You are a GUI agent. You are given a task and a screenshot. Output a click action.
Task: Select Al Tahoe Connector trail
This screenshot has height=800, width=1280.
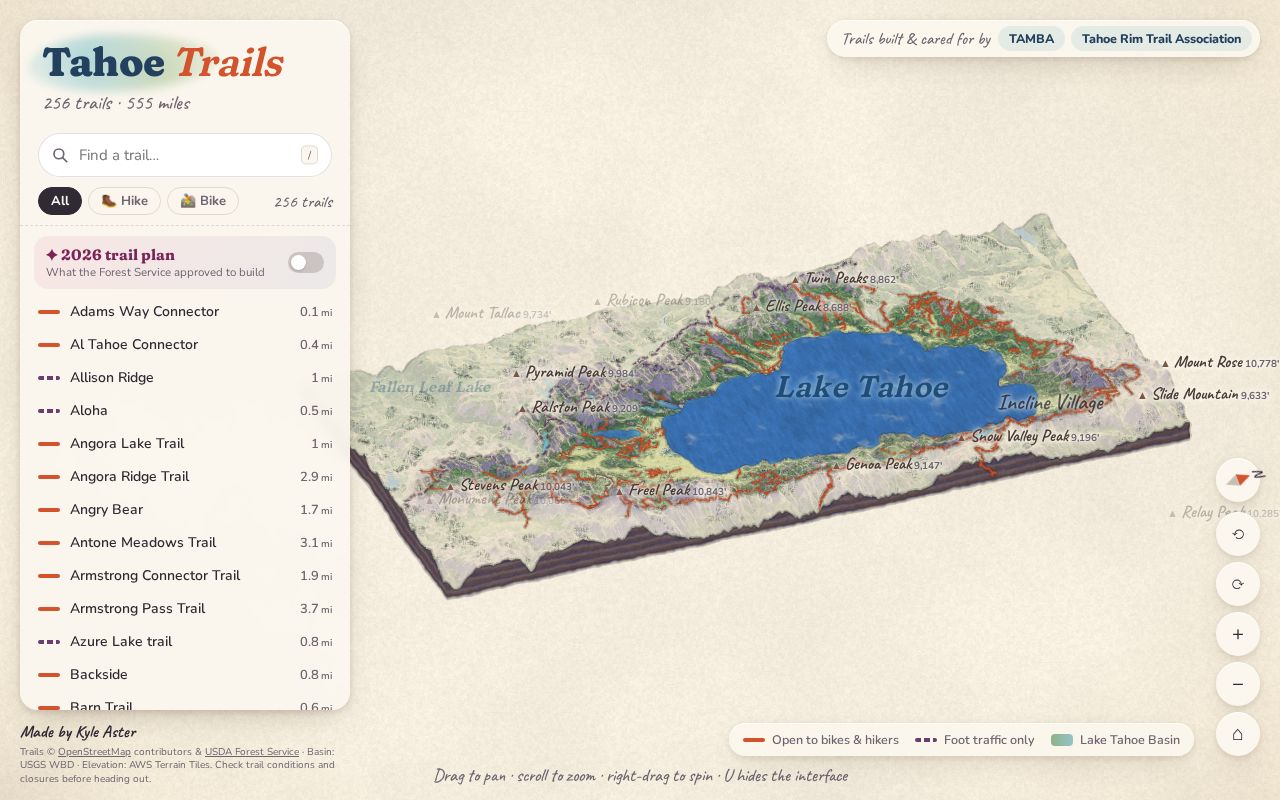(185, 345)
